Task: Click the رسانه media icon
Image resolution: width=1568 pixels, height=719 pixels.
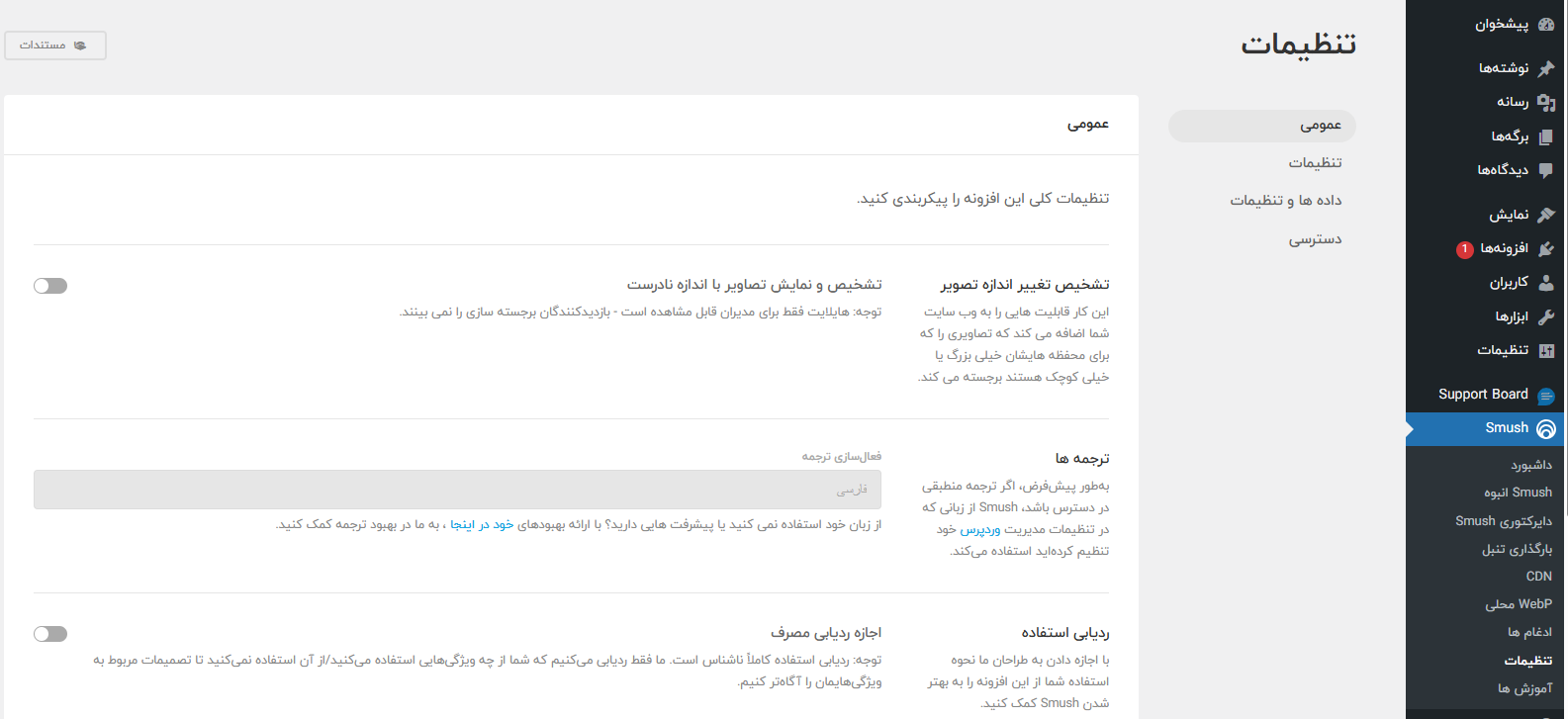Action: pos(1546,102)
